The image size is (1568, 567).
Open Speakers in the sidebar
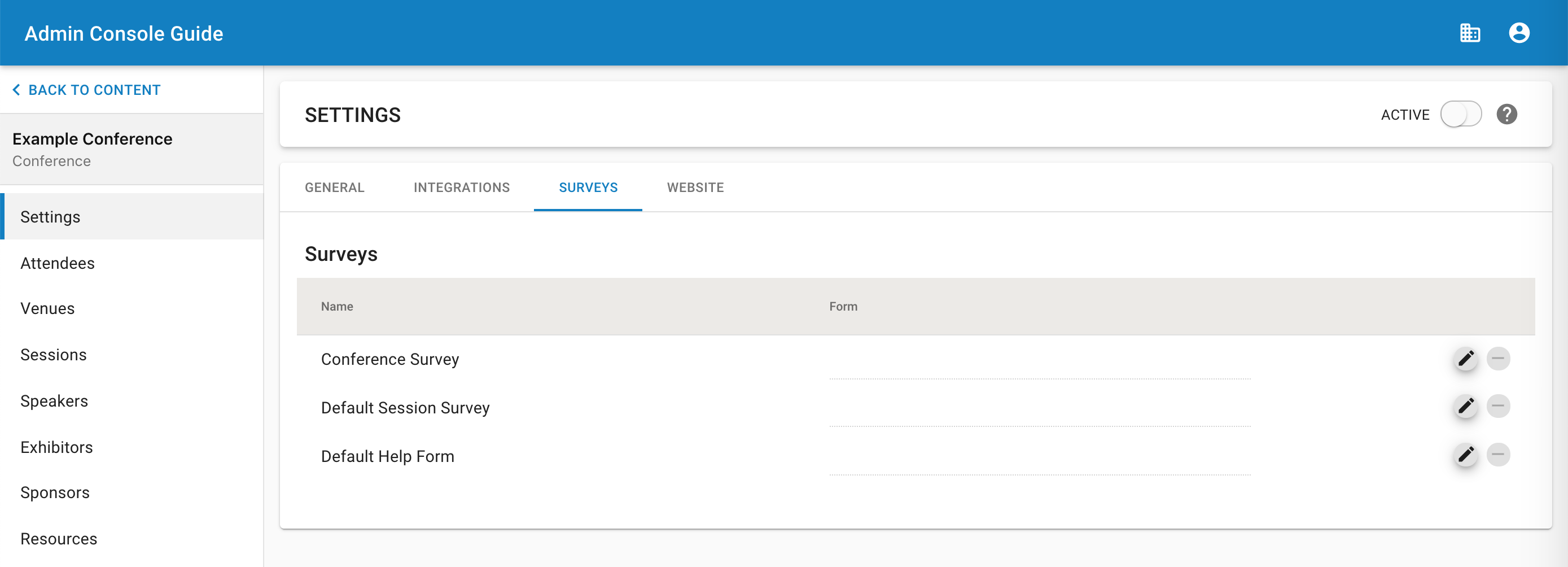(132, 402)
